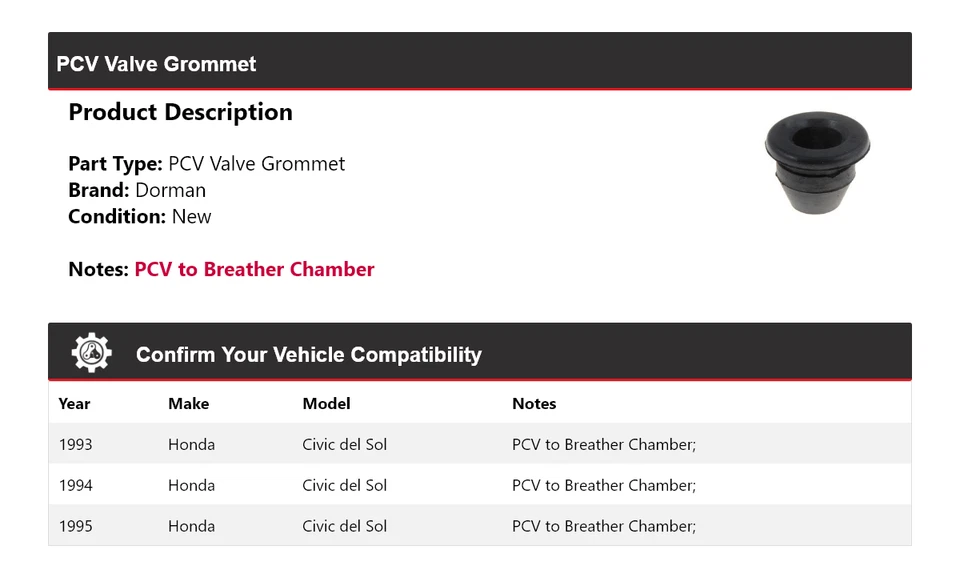Image resolution: width=960 pixels, height=578 pixels.
Task: Select the 1995 year cell
Action: click(75, 526)
